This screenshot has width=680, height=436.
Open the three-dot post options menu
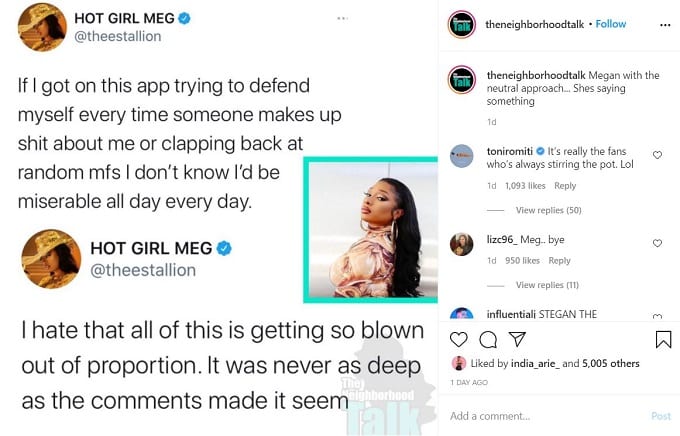coord(665,25)
